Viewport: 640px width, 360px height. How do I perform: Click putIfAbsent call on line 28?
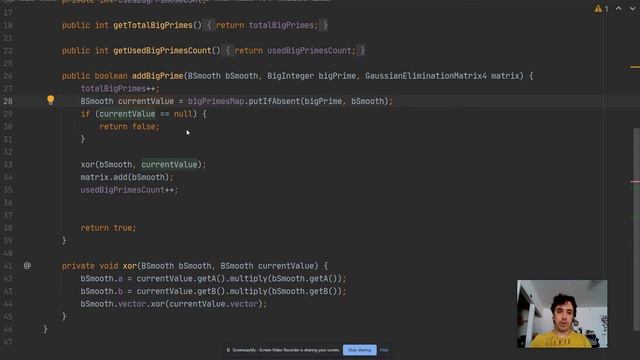[274, 101]
